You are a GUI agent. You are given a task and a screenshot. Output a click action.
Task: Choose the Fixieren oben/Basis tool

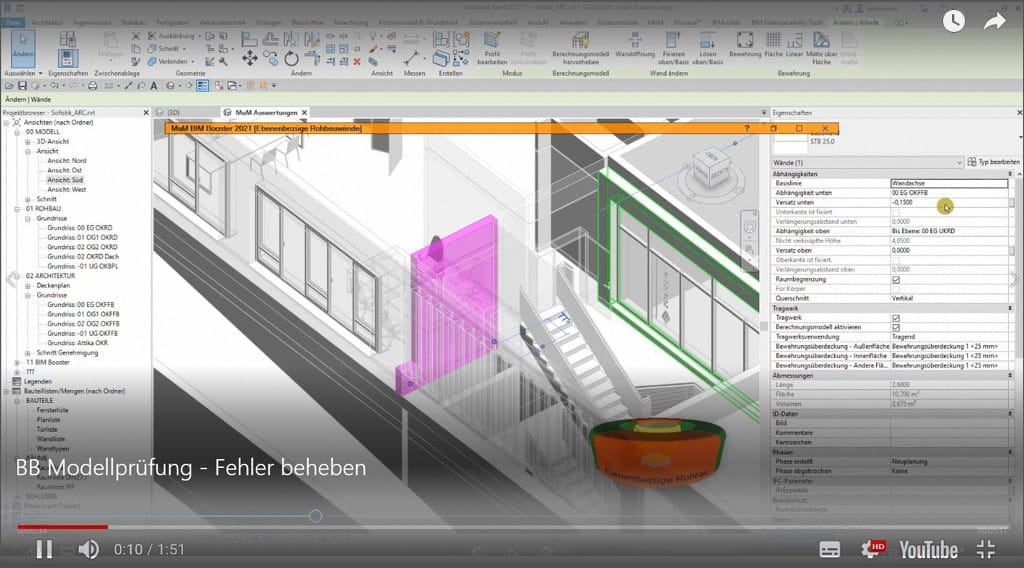coord(675,41)
